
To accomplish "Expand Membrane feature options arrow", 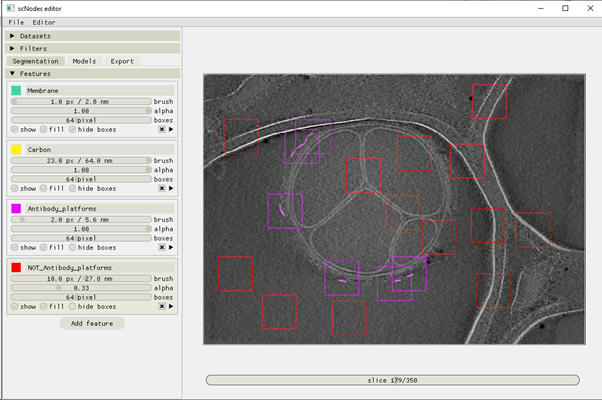I will pyautogui.click(x=171, y=129).
